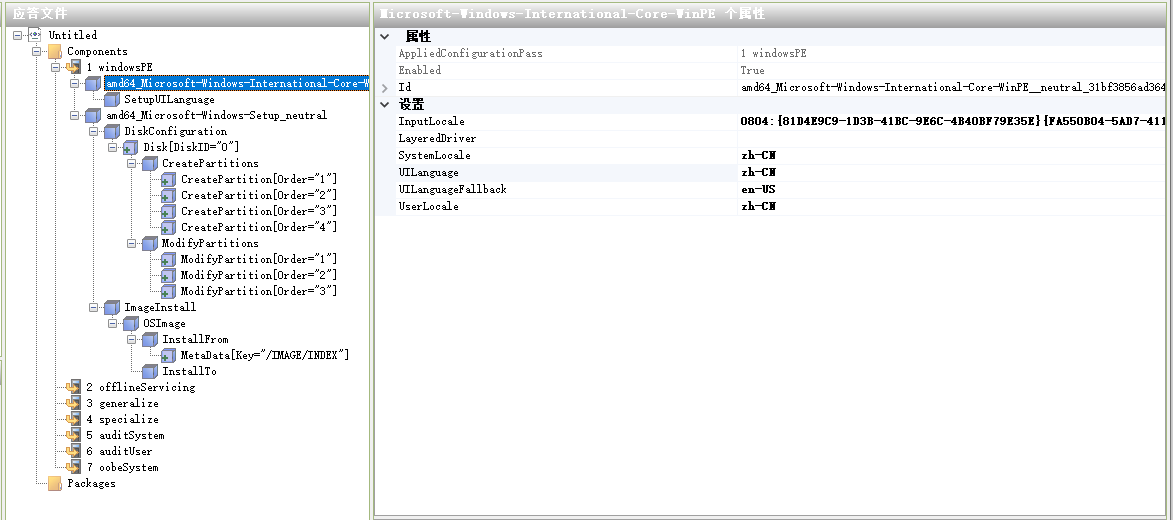Collapse the ImageInstall node
The width and height of the screenshot is (1173, 520).
click(x=94, y=308)
